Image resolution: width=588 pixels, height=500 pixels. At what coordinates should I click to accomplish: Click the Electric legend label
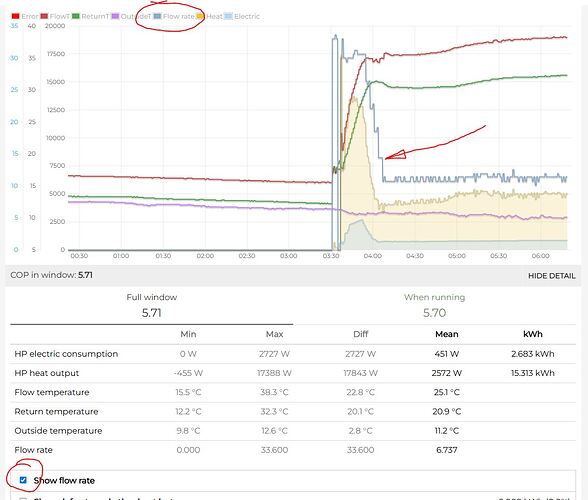click(247, 16)
